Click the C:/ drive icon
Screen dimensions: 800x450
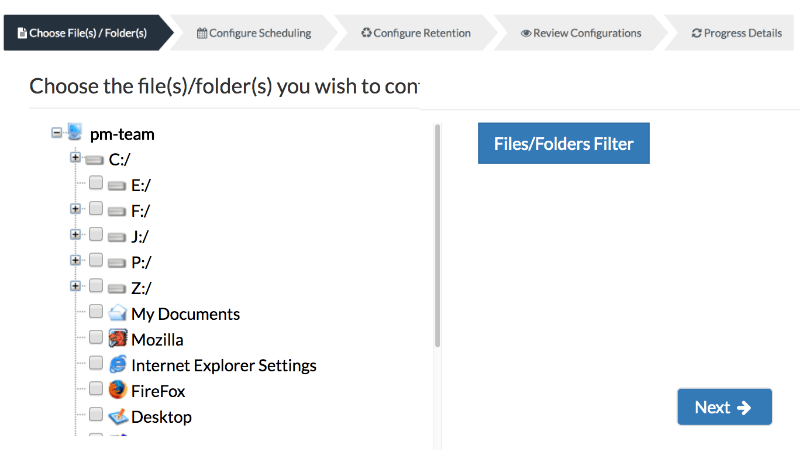pos(94,160)
